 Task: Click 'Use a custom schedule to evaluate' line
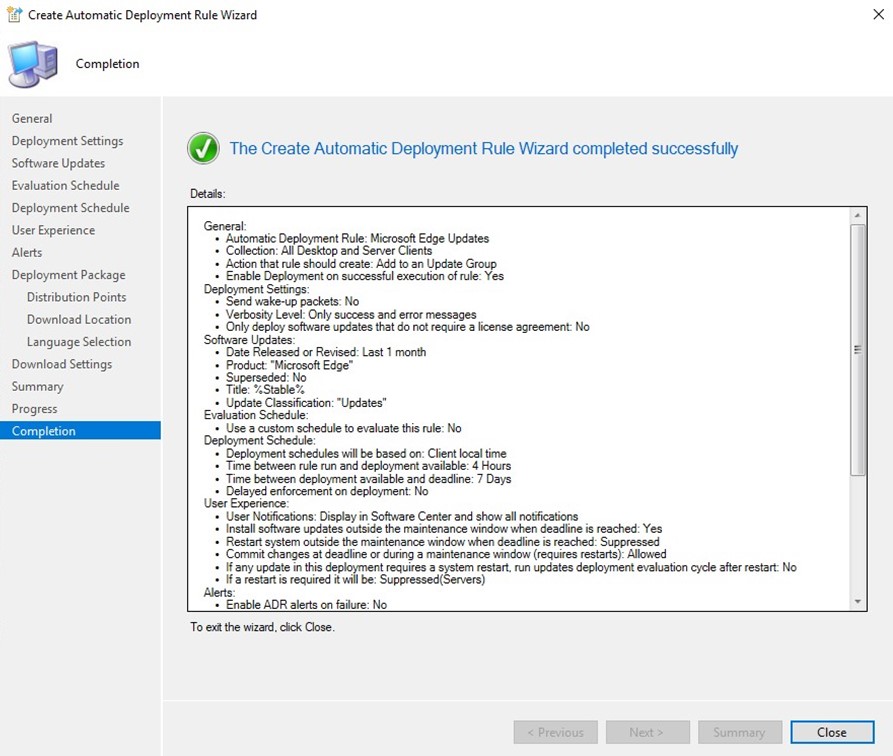(343, 428)
